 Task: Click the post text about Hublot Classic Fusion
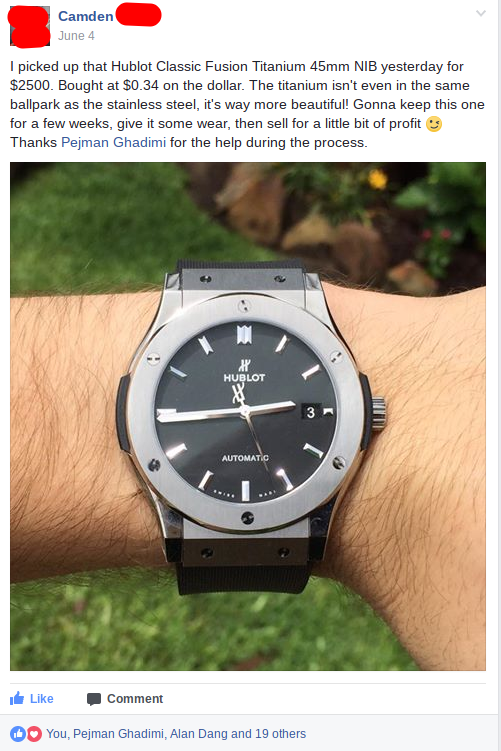click(247, 104)
